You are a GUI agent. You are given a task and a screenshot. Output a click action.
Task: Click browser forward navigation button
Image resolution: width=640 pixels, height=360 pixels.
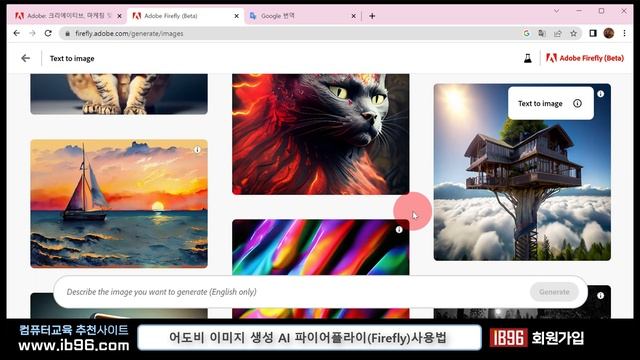(32, 33)
